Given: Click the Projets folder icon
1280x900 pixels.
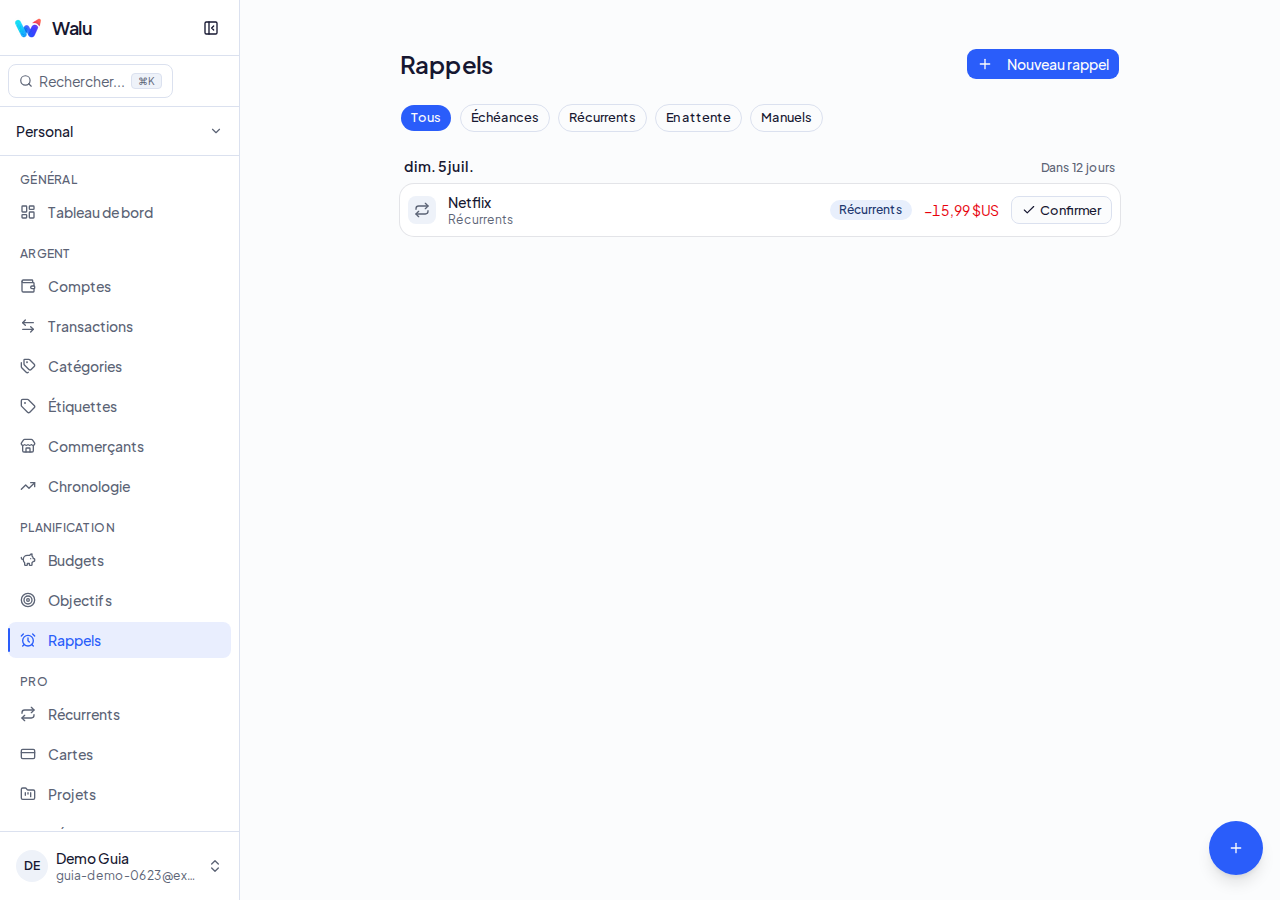Looking at the screenshot, I should click(28, 794).
